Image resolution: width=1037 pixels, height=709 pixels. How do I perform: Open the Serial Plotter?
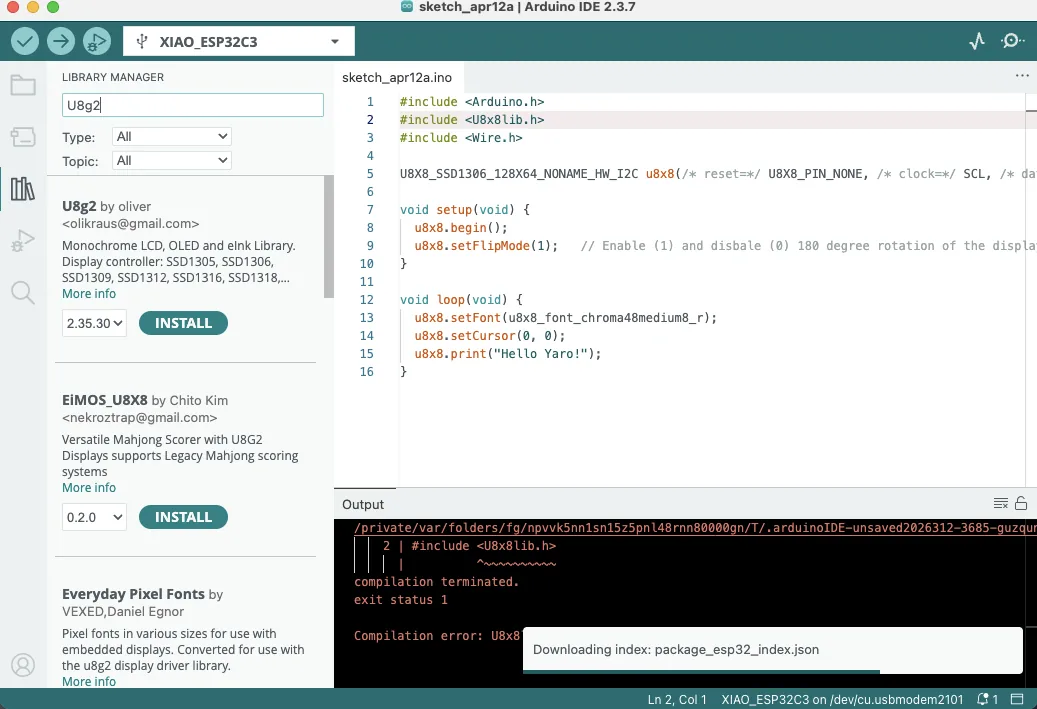click(977, 41)
